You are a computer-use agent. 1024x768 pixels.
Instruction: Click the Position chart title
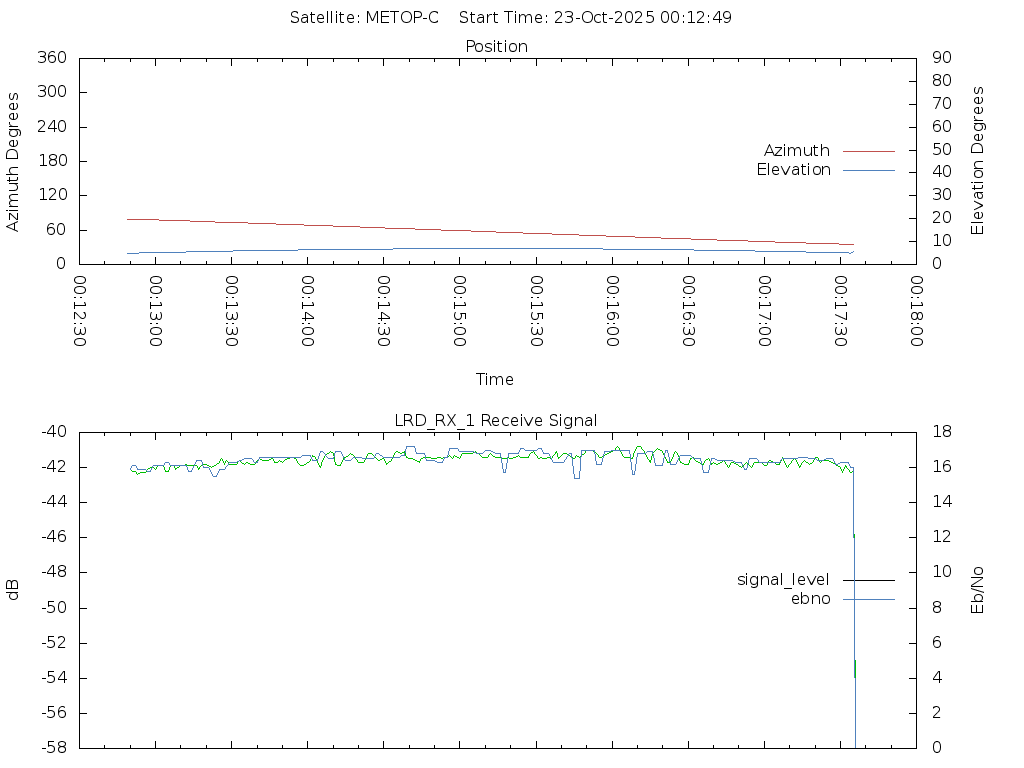[x=497, y=47]
